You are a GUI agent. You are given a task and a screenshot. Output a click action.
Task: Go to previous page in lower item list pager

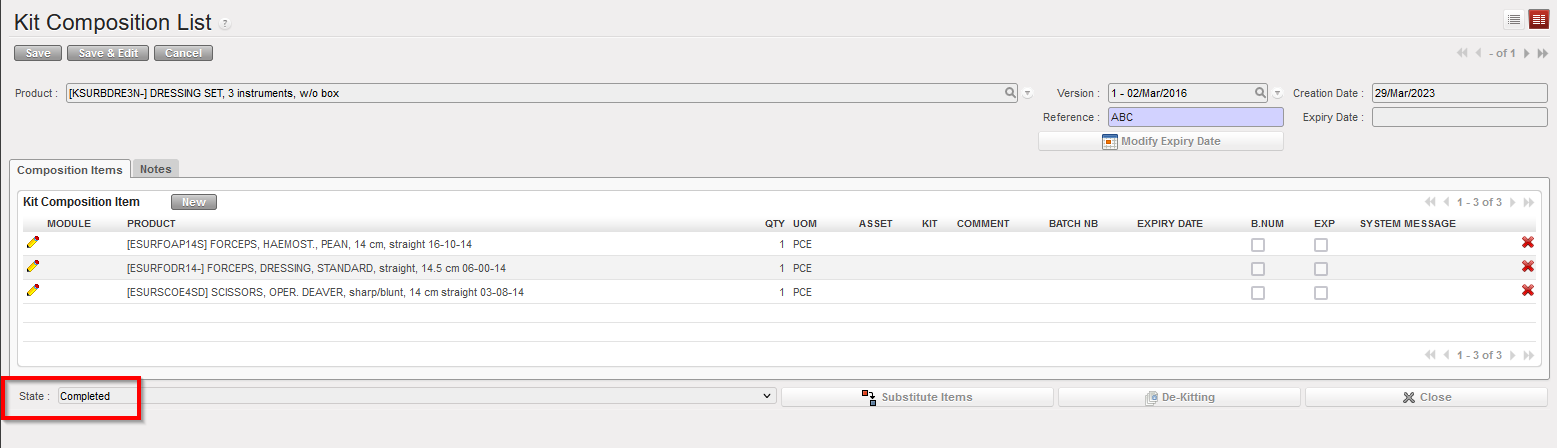1446,355
